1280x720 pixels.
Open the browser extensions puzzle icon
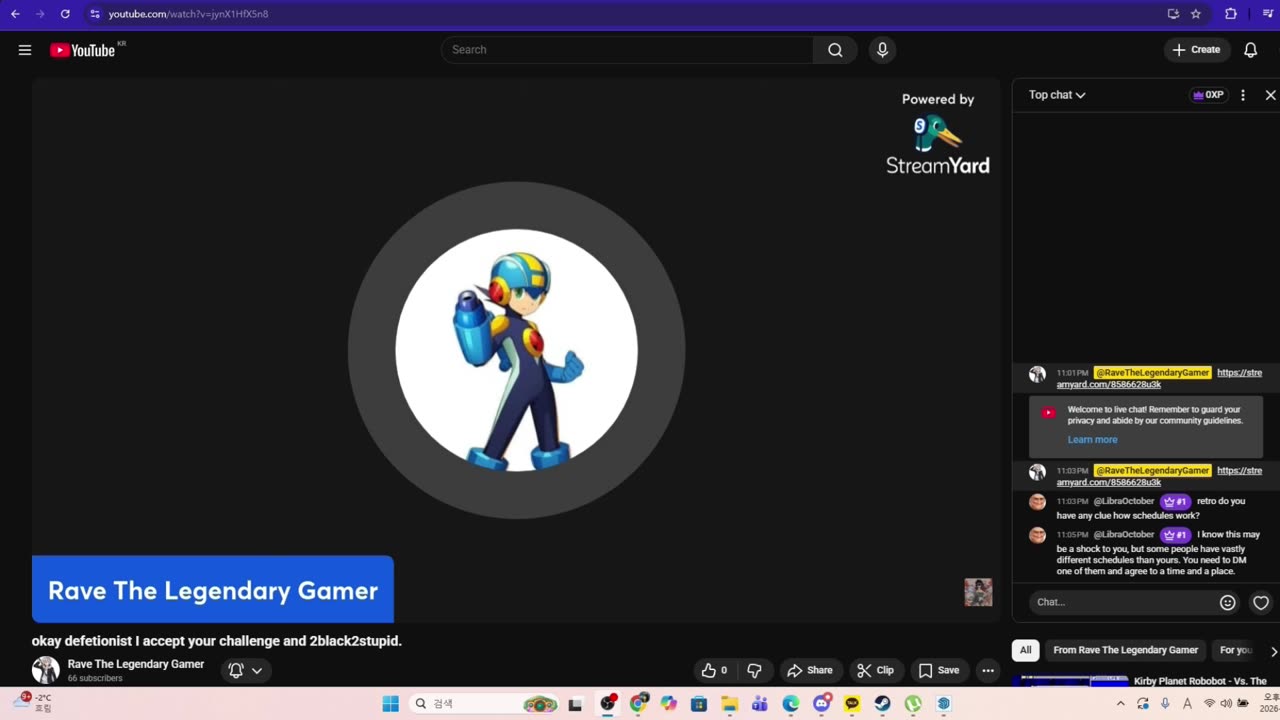click(x=1231, y=14)
